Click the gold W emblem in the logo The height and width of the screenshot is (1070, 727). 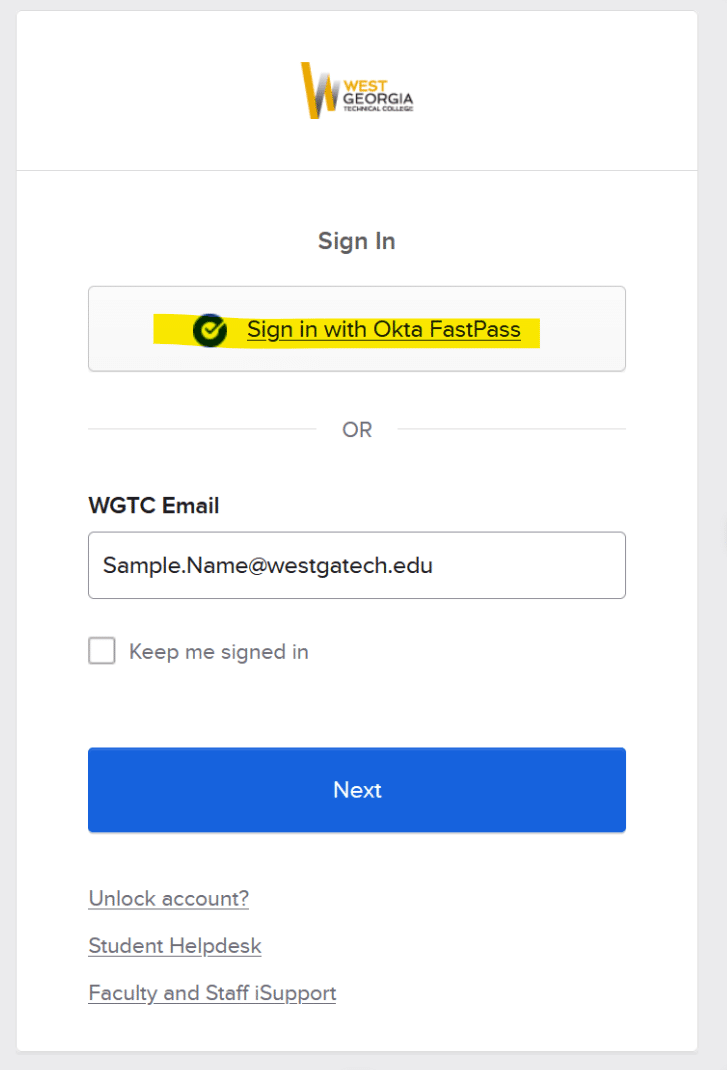[x=318, y=88]
